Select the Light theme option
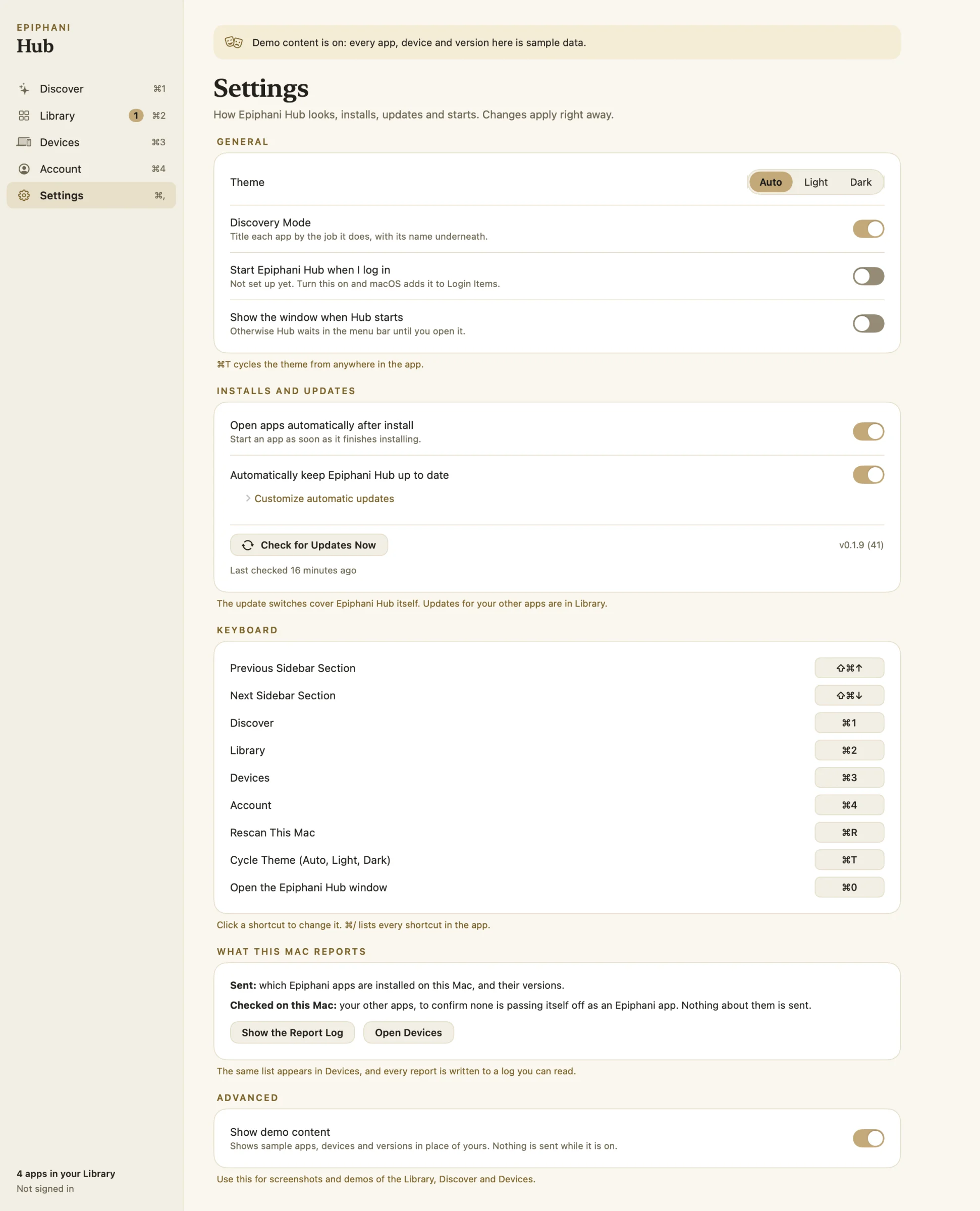Image resolution: width=980 pixels, height=1211 pixels. pyautogui.click(x=815, y=182)
